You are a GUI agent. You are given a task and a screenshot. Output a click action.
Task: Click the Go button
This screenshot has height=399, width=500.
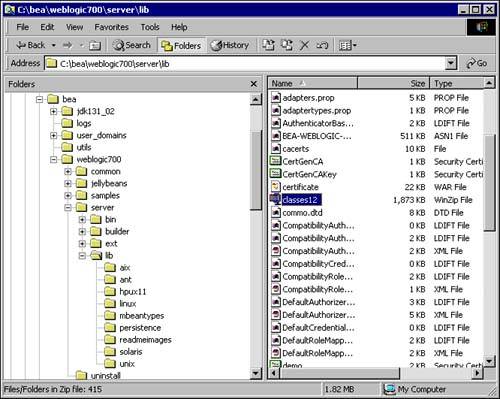[477, 63]
